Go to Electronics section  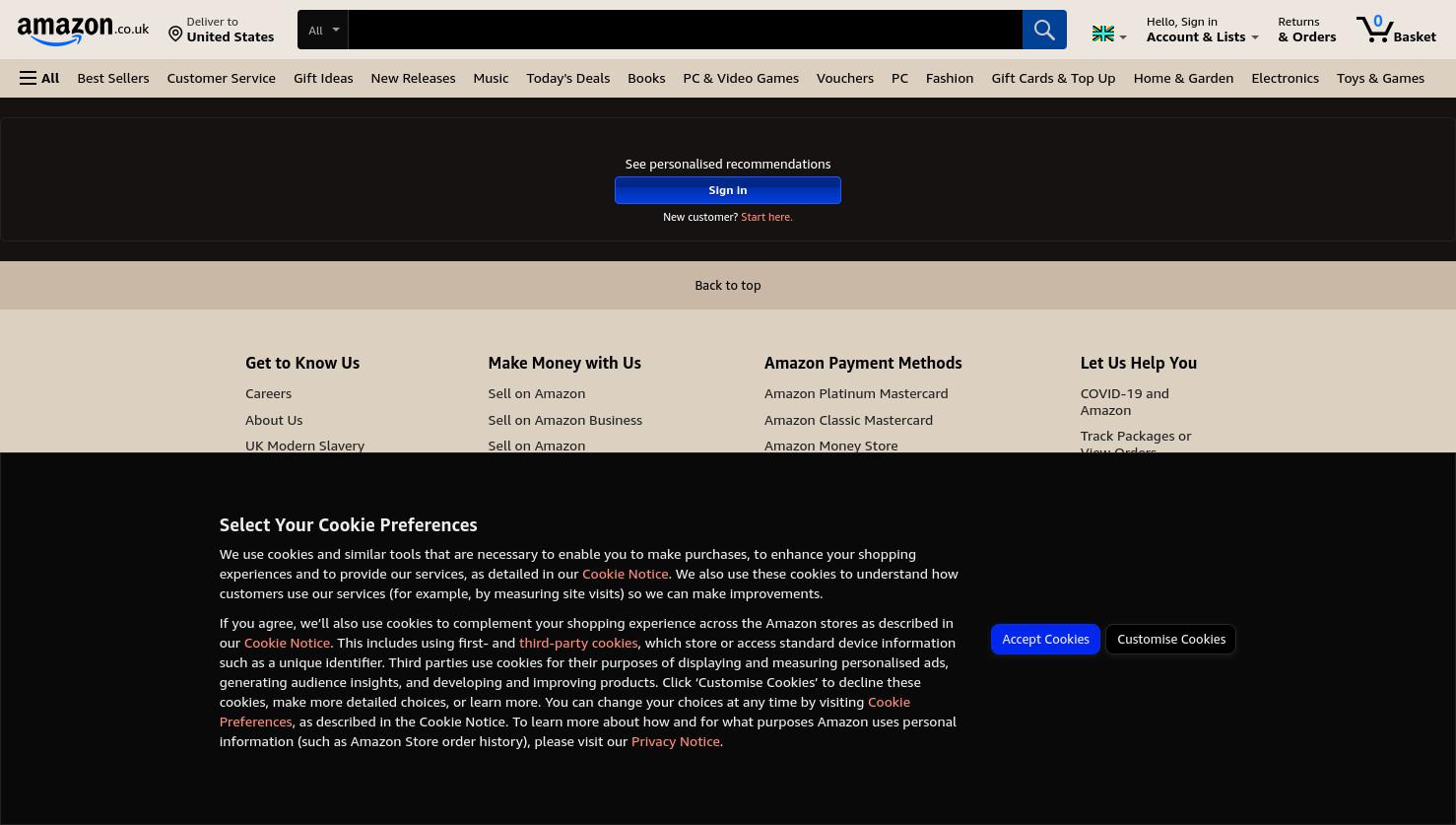point(1285,78)
